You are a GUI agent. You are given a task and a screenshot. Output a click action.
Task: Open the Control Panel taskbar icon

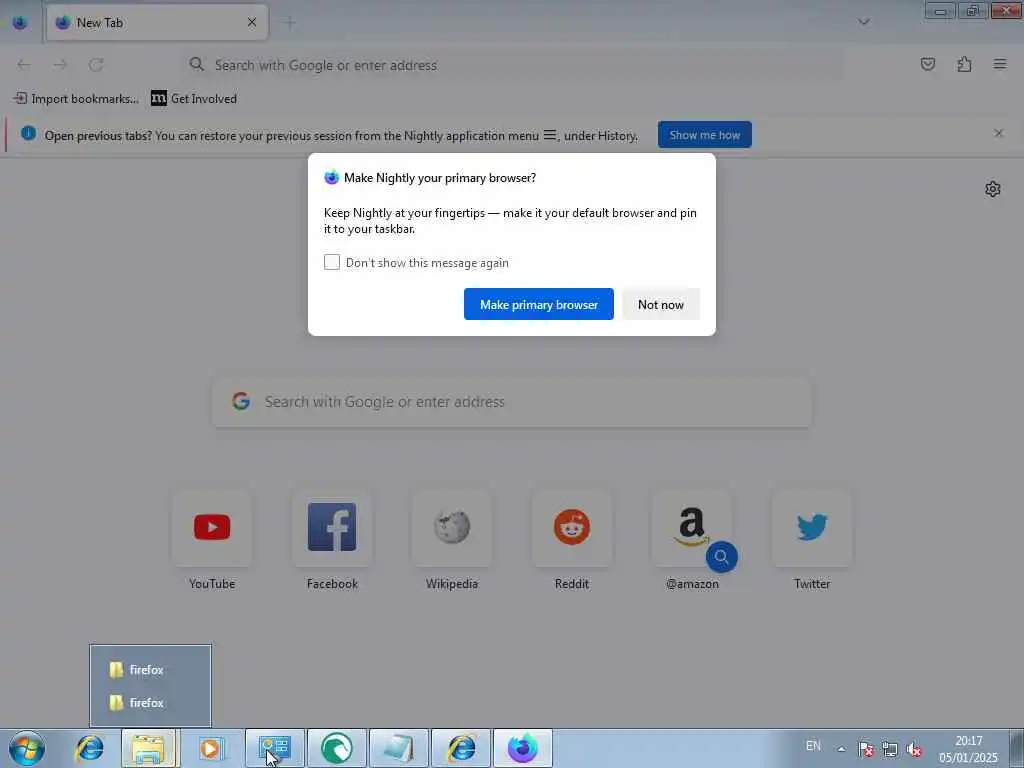pos(274,748)
